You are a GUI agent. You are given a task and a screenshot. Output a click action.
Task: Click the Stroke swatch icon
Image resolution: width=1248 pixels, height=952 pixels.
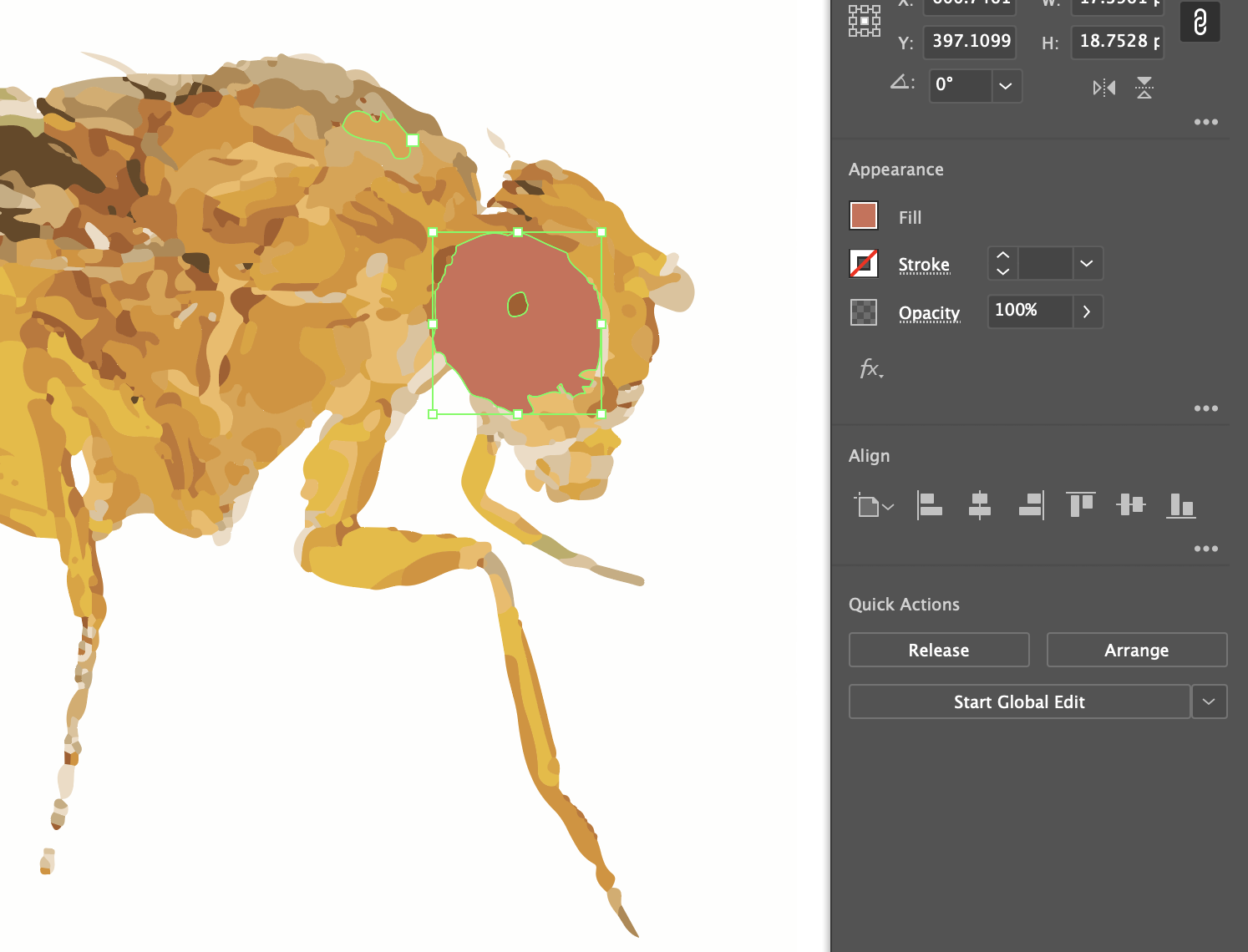tap(863, 264)
